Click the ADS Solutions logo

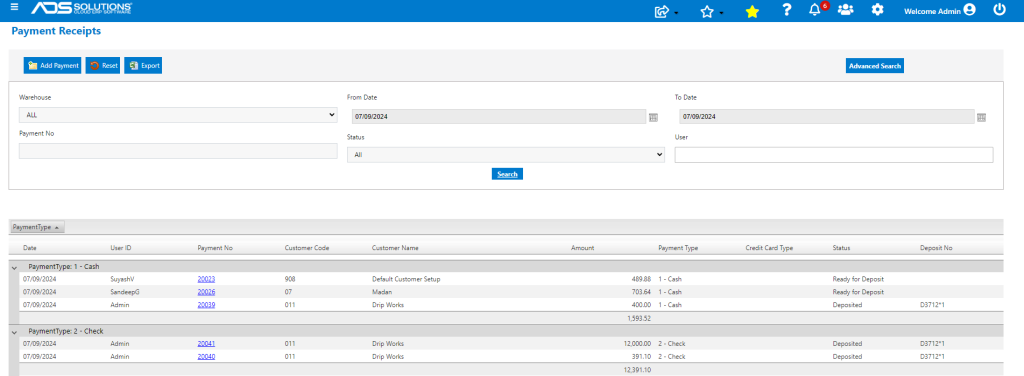[x=82, y=9]
